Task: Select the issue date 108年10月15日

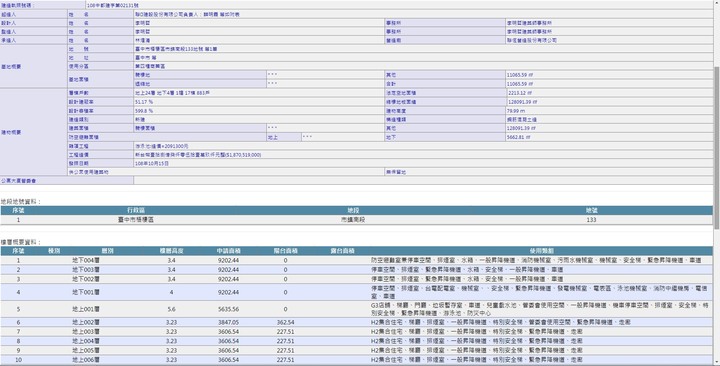Action: coord(152,163)
